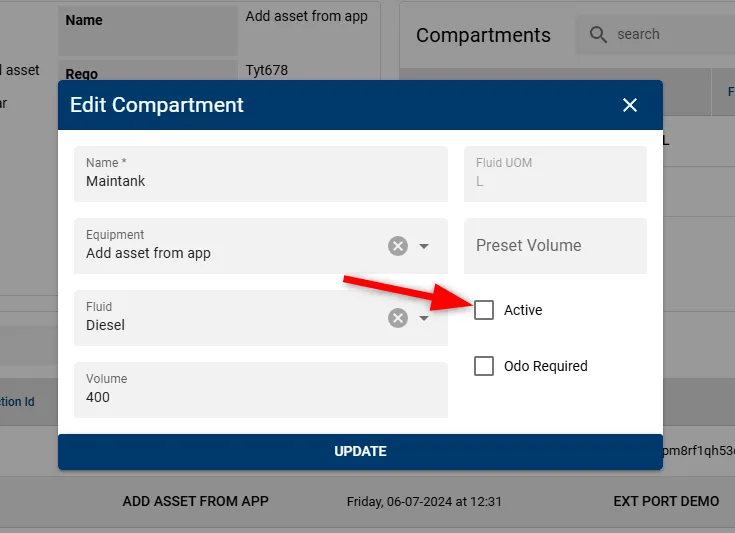Close the Edit Compartment dialog
735x533 pixels.
coord(630,105)
